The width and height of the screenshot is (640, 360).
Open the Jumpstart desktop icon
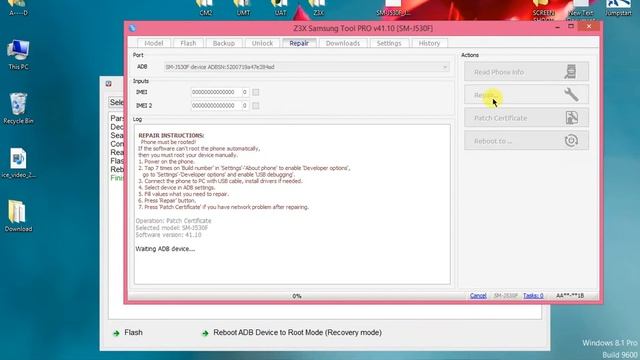coord(619,7)
